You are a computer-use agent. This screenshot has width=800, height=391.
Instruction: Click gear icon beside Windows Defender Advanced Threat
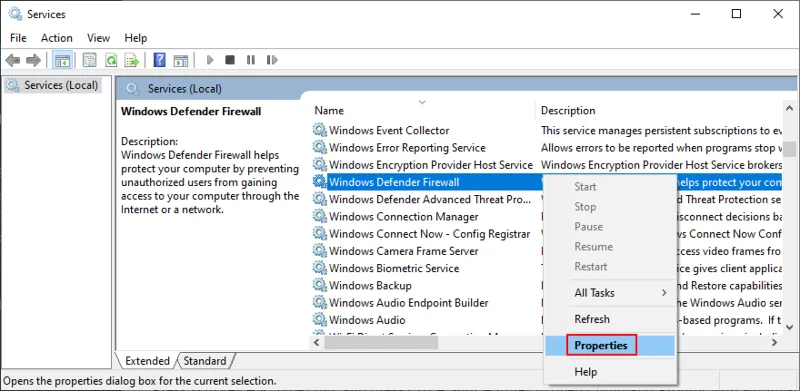click(x=320, y=199)
